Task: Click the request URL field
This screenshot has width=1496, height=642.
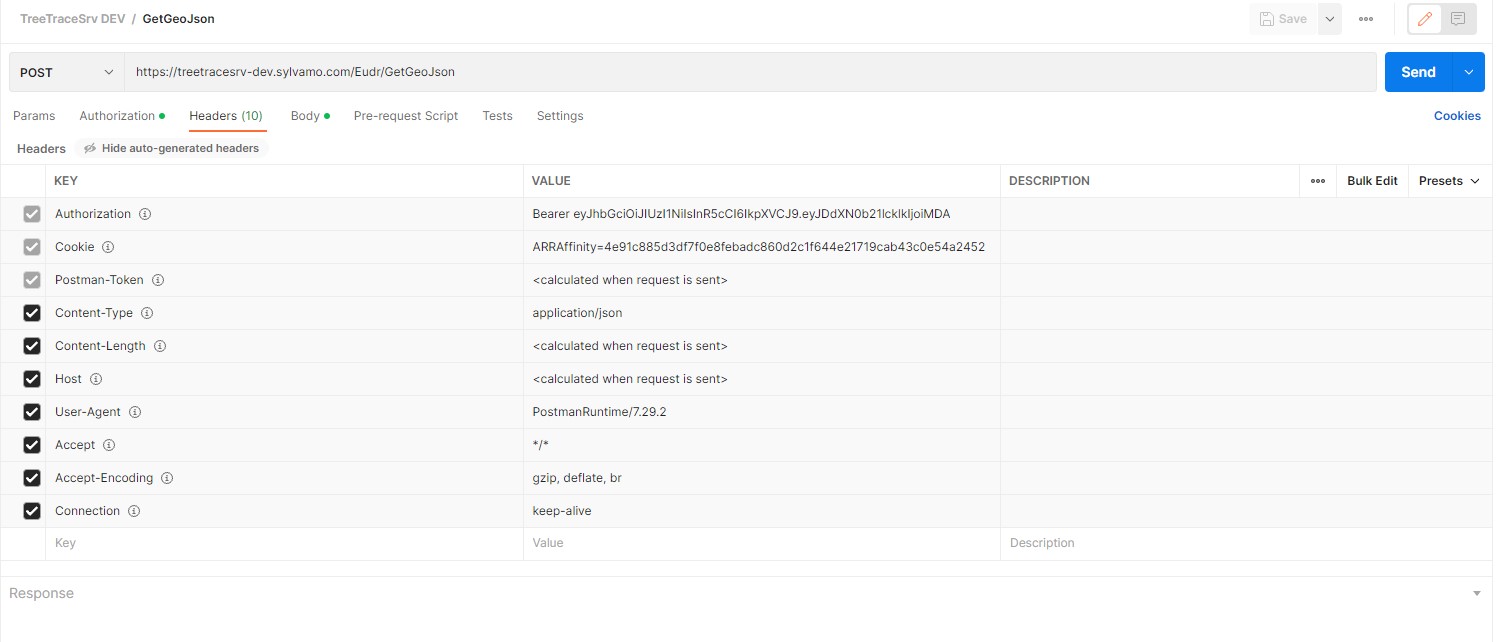Action: pos(750,72)
